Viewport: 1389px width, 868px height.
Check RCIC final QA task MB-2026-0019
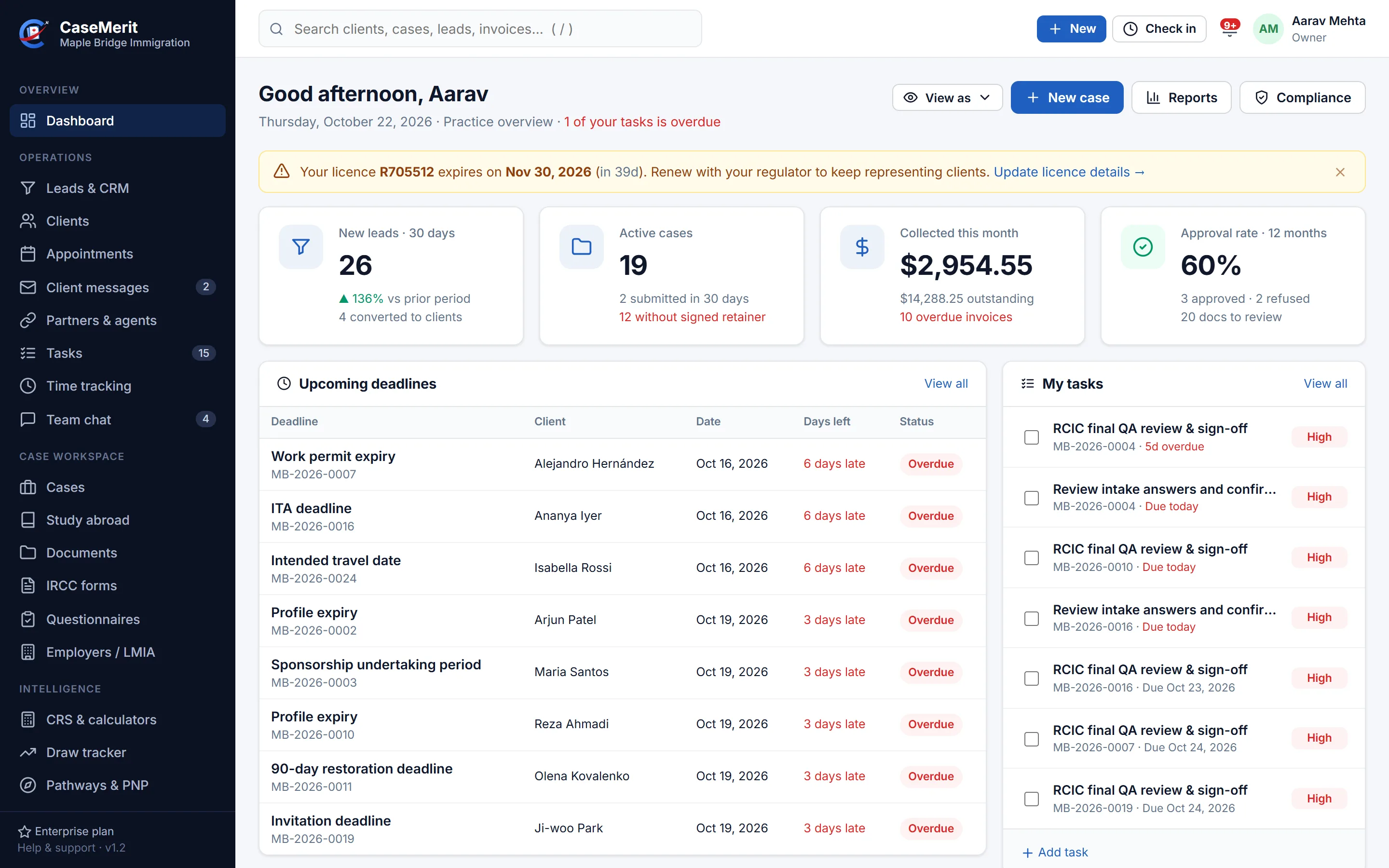[1032, 799]
